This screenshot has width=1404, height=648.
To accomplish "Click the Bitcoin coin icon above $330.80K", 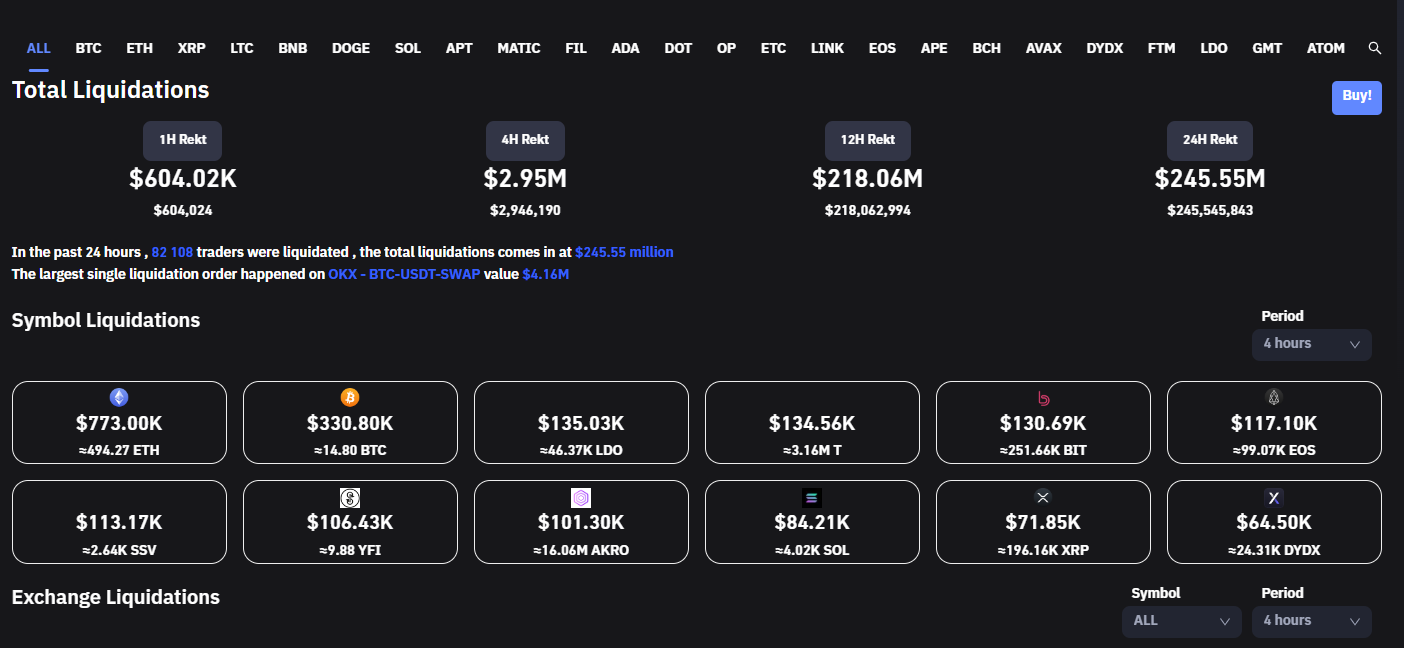I will (350, 396).
